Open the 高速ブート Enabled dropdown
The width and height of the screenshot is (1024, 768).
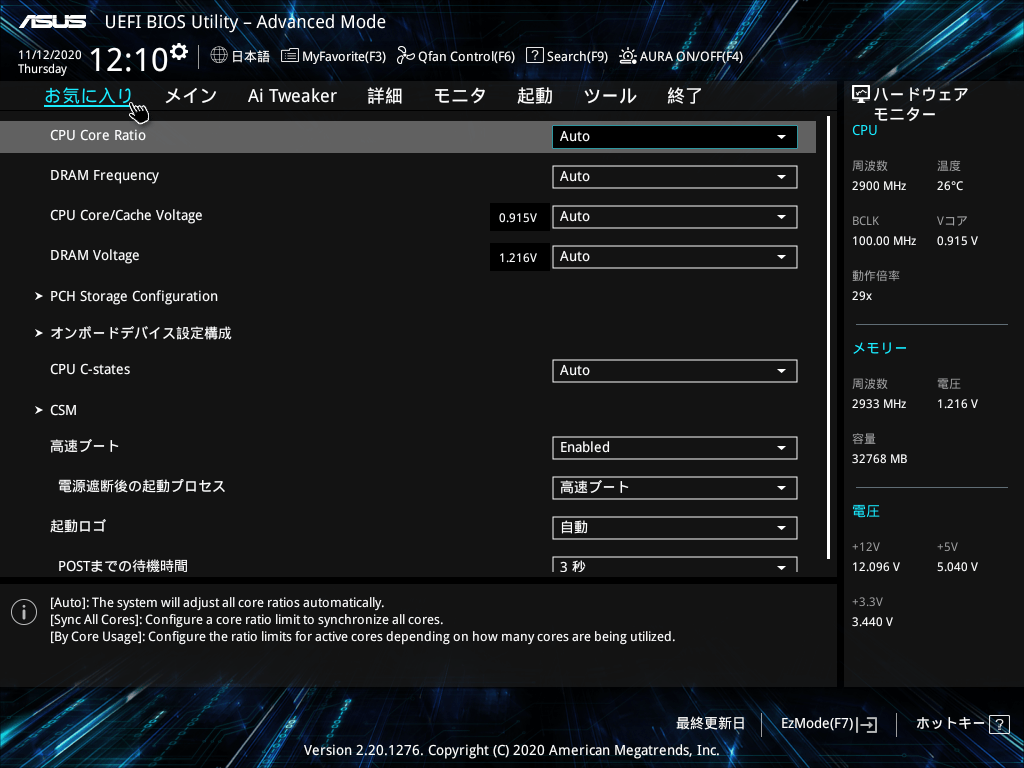pyautogui.click(x=675, y=447)
